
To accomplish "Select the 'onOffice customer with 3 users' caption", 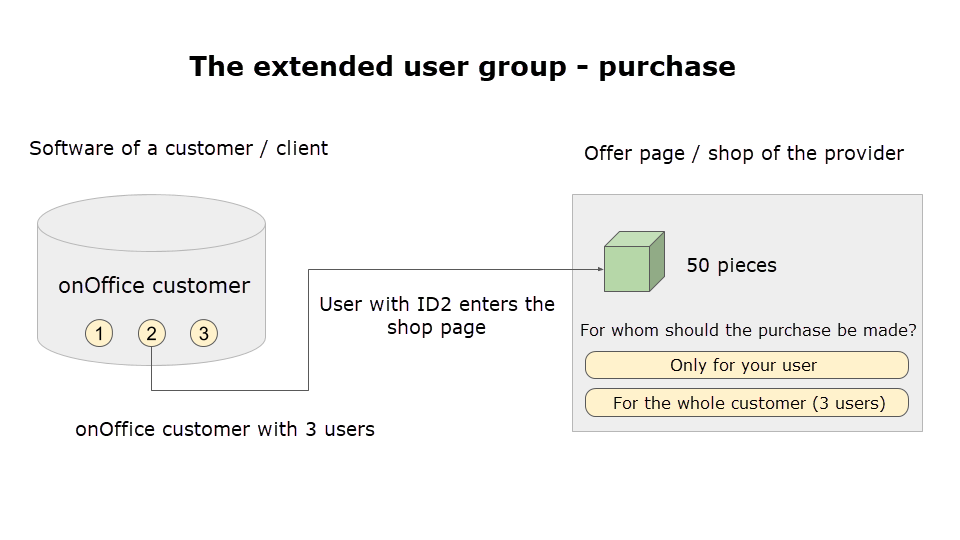I will pyautogui.click(x=225, y=429).
